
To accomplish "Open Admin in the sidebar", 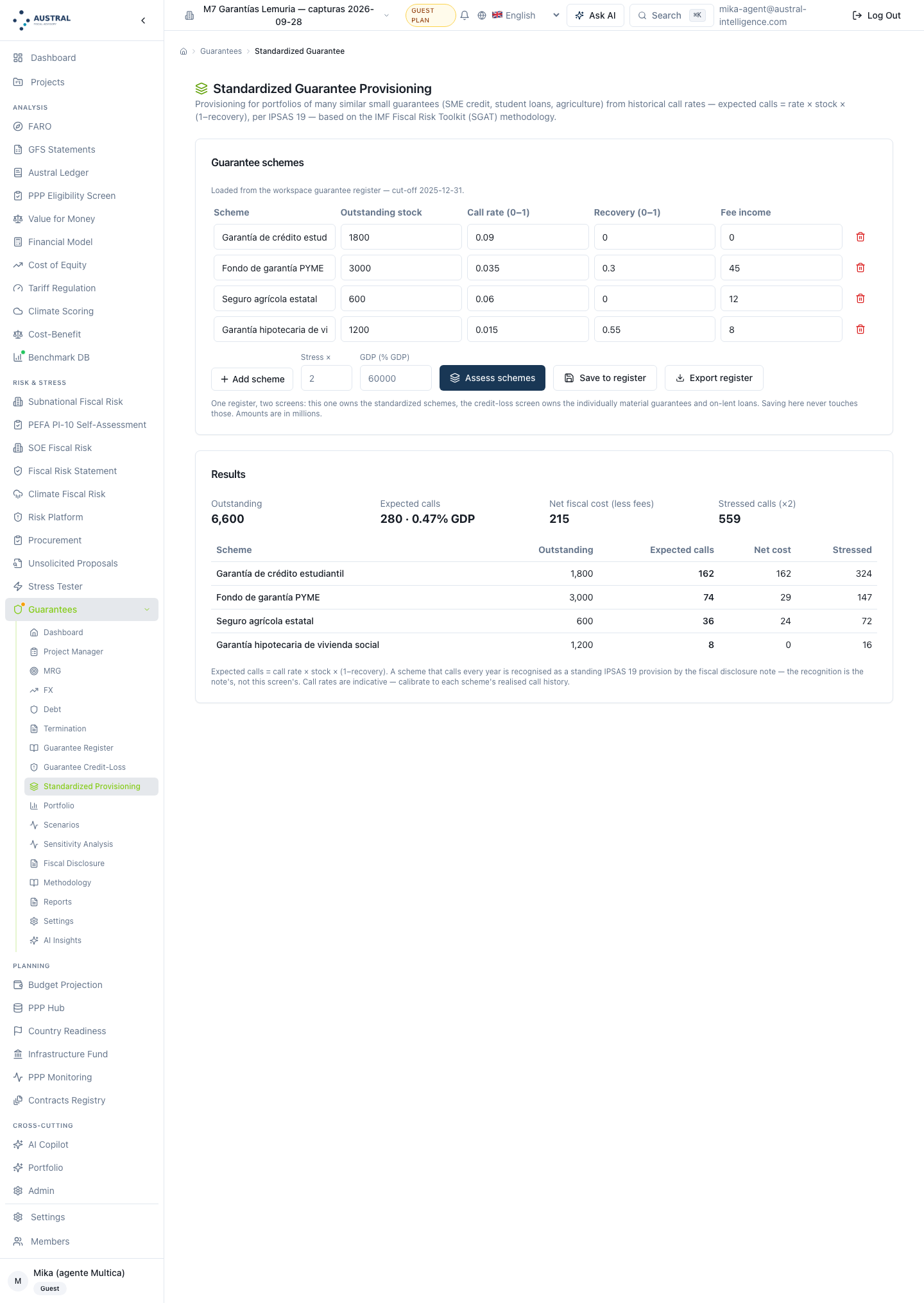I will click(x=81, y=1191).
